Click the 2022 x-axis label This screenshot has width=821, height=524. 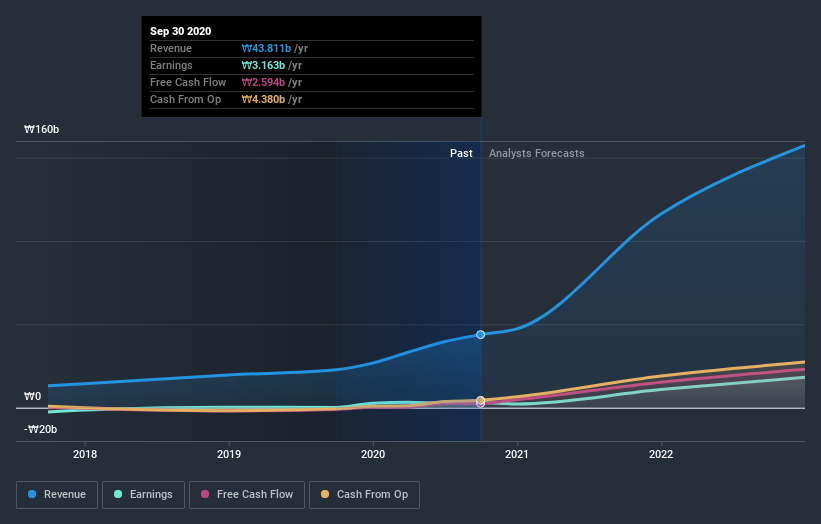tap(661, 454)
